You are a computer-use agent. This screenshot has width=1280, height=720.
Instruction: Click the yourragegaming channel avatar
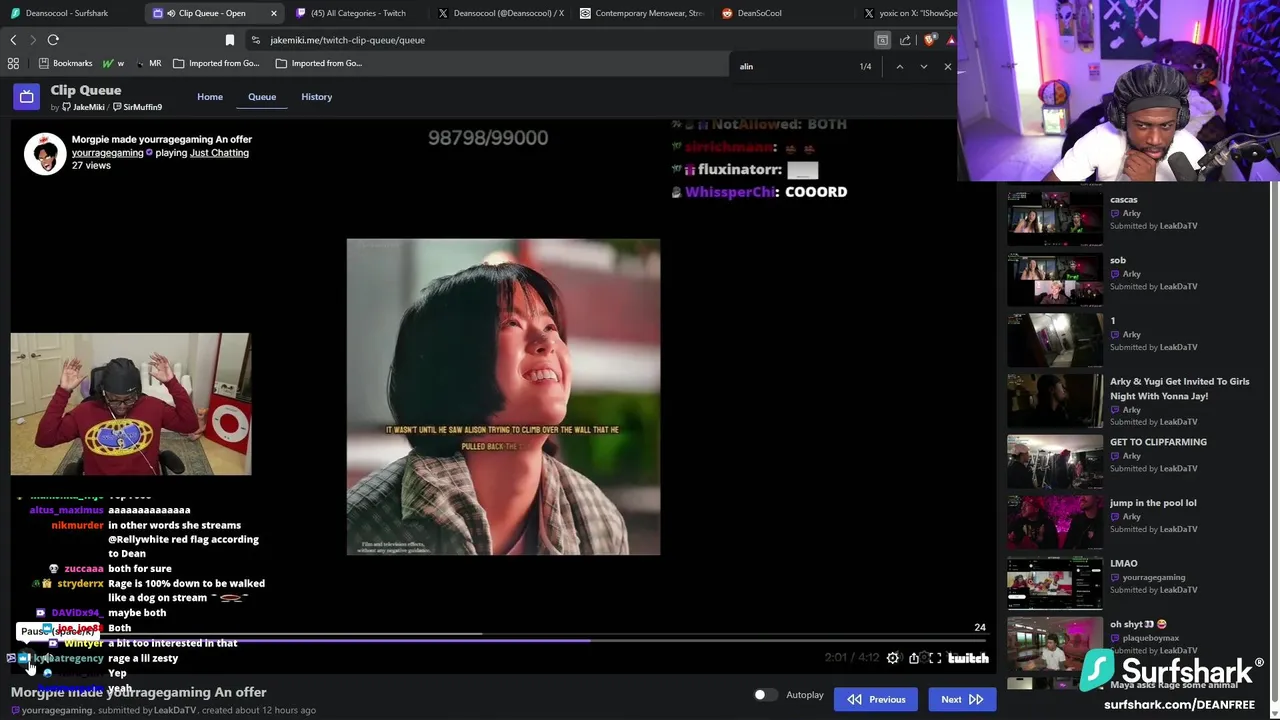click(x=45, y=154)
